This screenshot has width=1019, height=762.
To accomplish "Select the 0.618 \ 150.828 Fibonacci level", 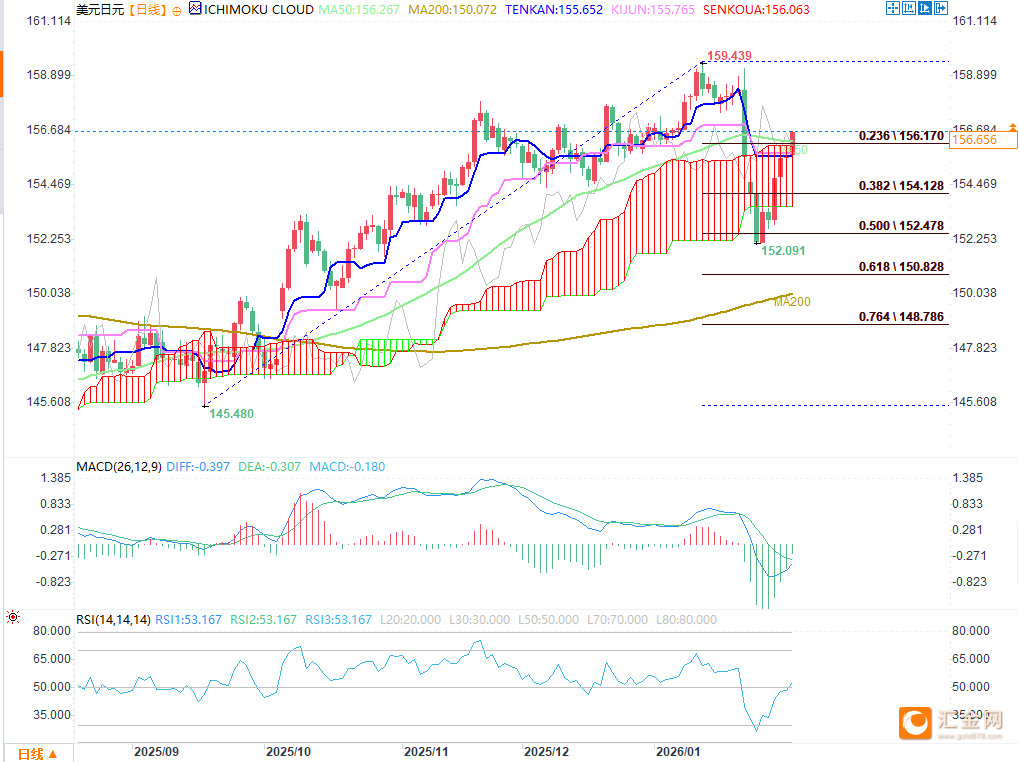I will [x=901, y=267].
